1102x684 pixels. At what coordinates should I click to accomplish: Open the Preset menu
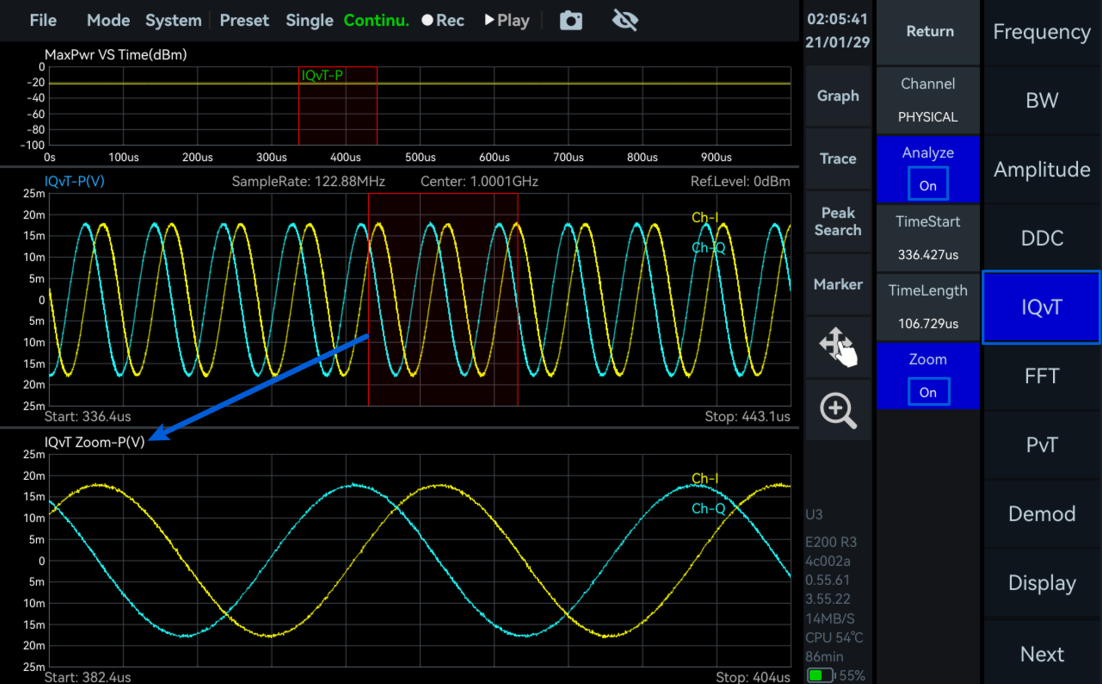coord(244,20)
